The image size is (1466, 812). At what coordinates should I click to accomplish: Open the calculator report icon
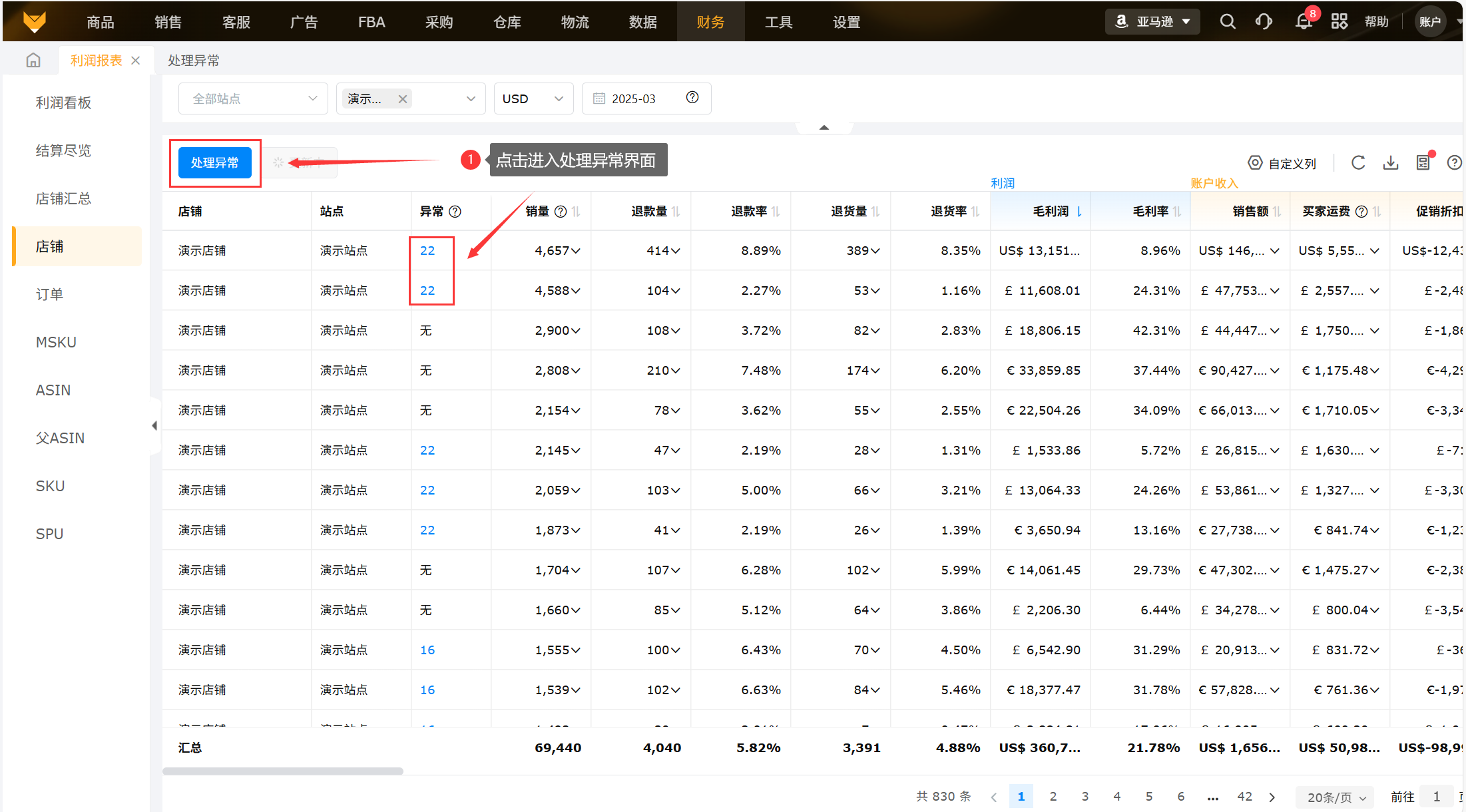pyautogui.click(x=1423, y=163)
